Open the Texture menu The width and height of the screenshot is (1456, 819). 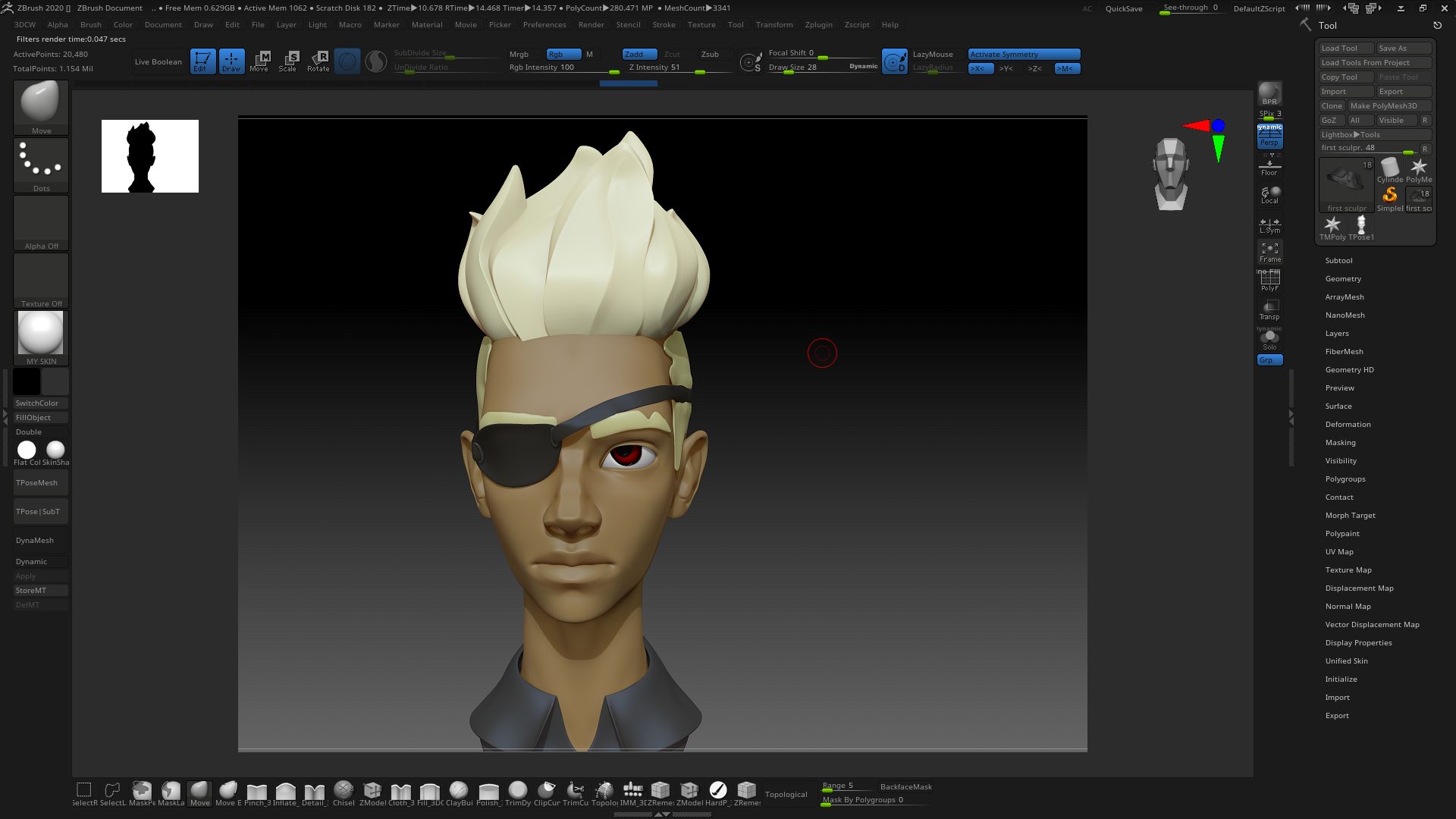click(701, 24)
